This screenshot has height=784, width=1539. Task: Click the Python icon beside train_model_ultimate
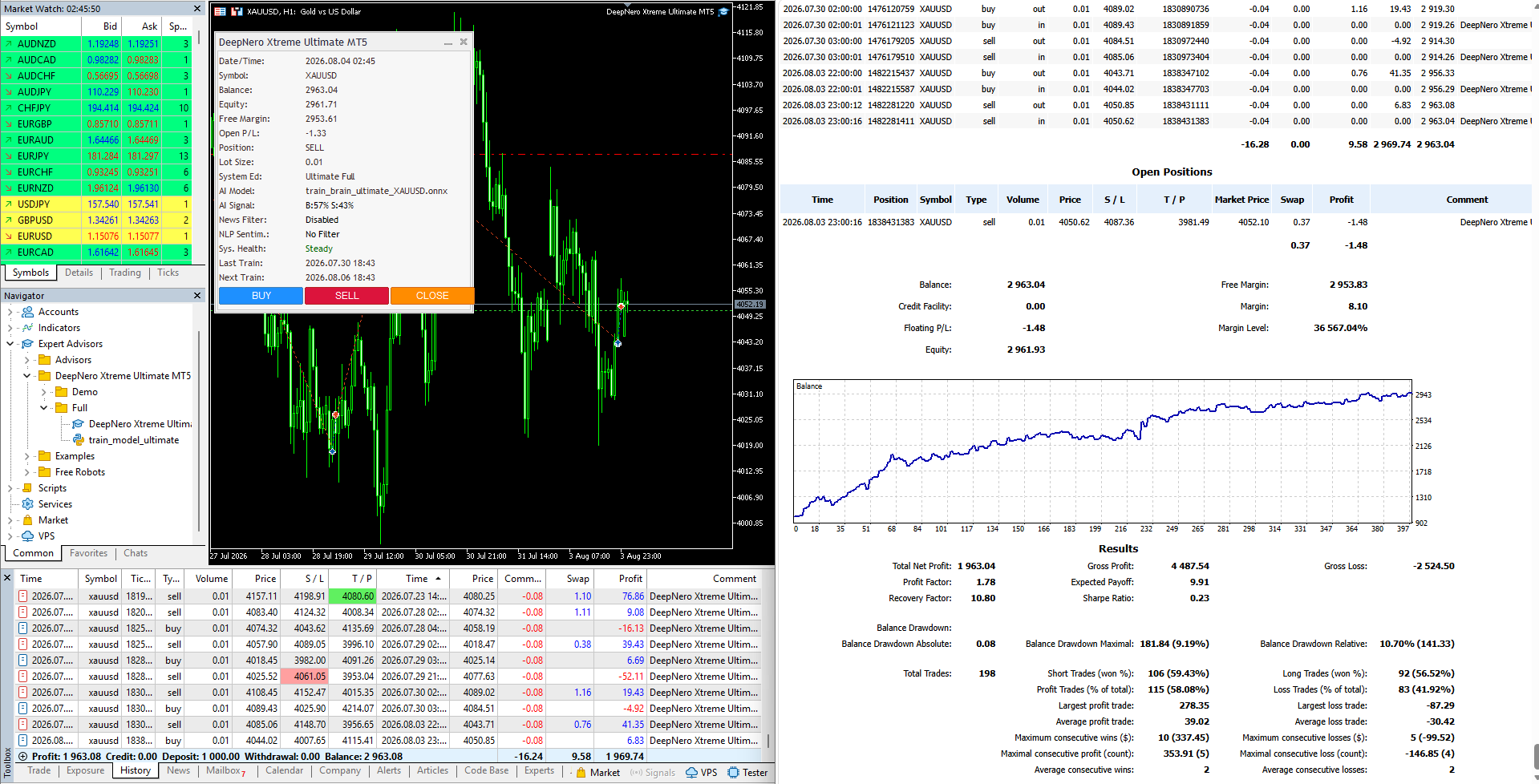[x=79, y=440]
